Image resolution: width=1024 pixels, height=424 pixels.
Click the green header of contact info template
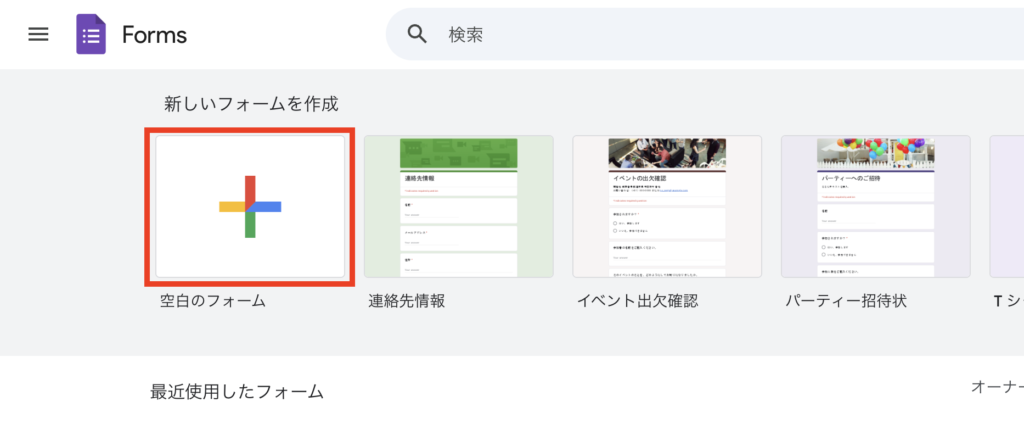[x=458, y=153]
